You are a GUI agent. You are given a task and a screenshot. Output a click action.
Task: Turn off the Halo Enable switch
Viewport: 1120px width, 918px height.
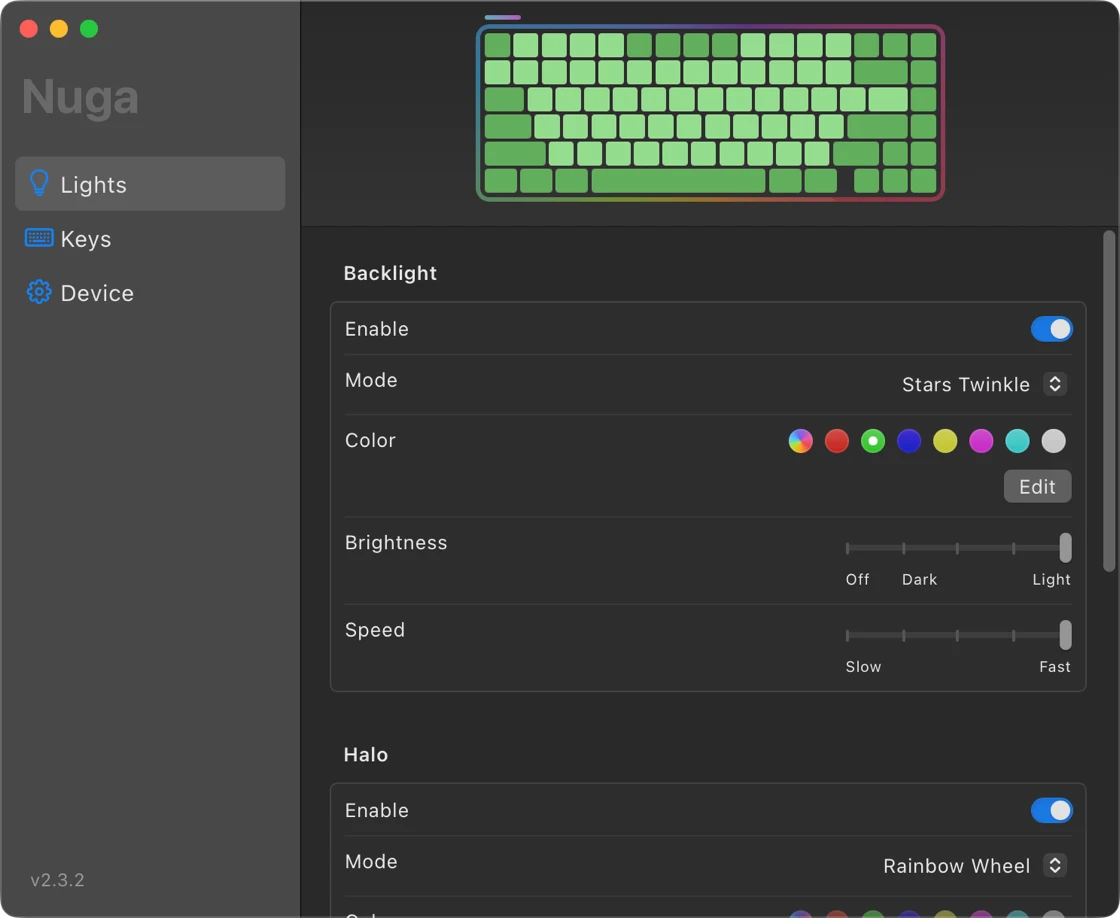tap(1051, 811)
